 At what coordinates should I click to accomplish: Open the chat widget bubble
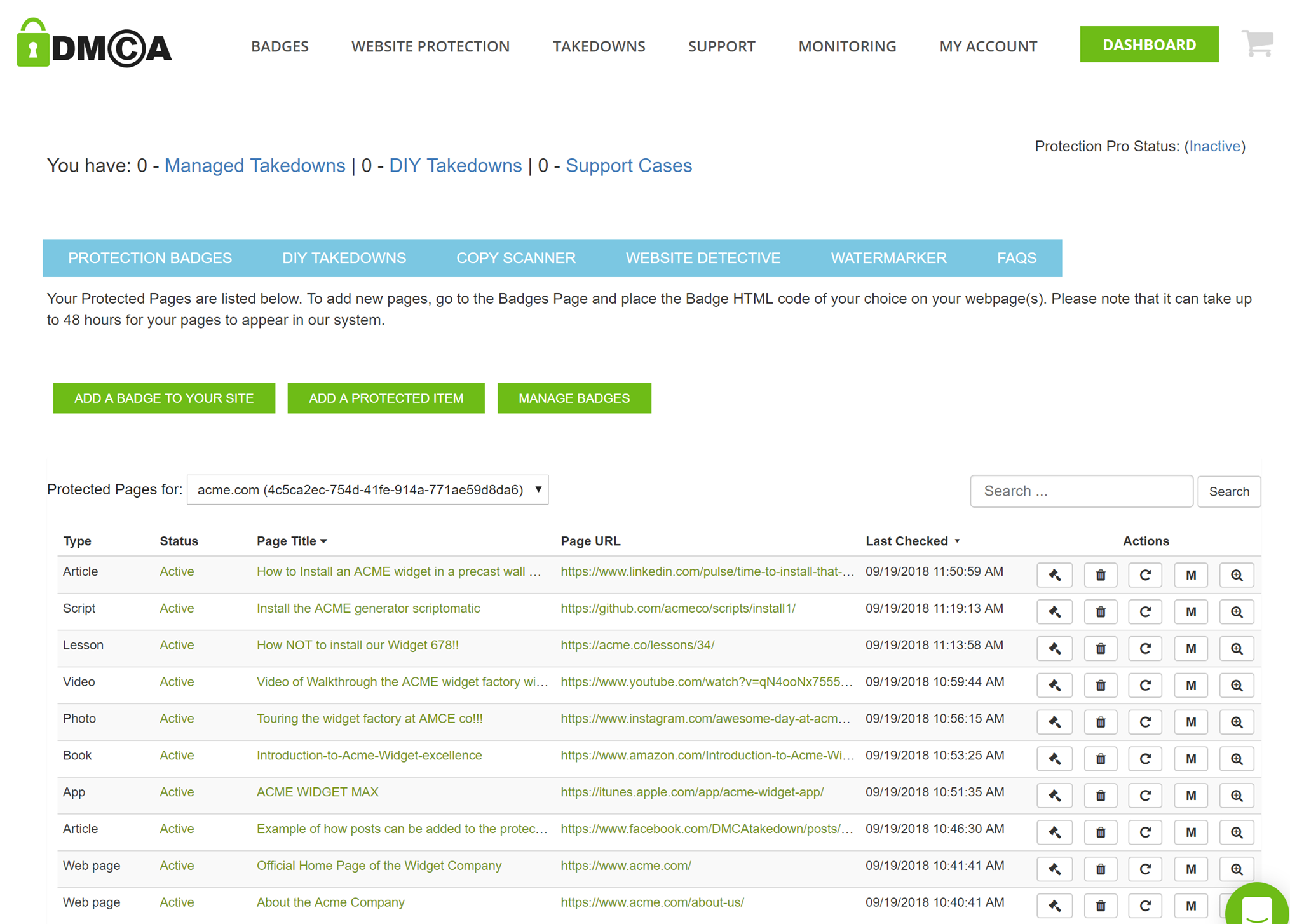[1257, 906]
